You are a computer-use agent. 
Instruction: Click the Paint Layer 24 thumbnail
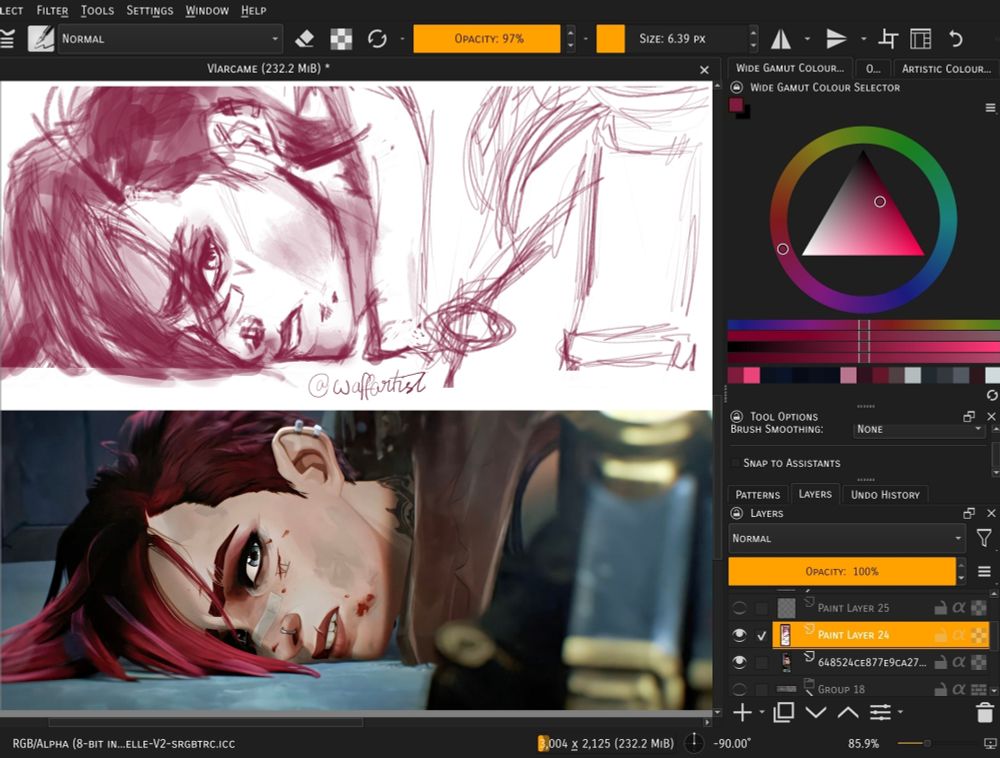[x=786, y=635]
